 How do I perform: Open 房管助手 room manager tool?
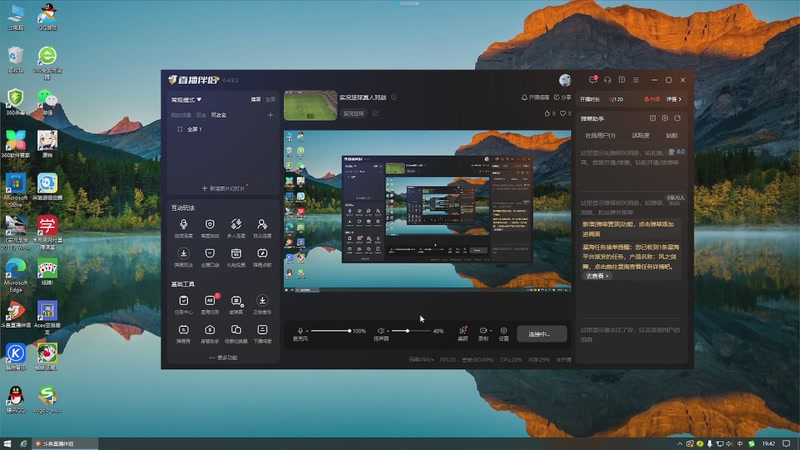210,334
